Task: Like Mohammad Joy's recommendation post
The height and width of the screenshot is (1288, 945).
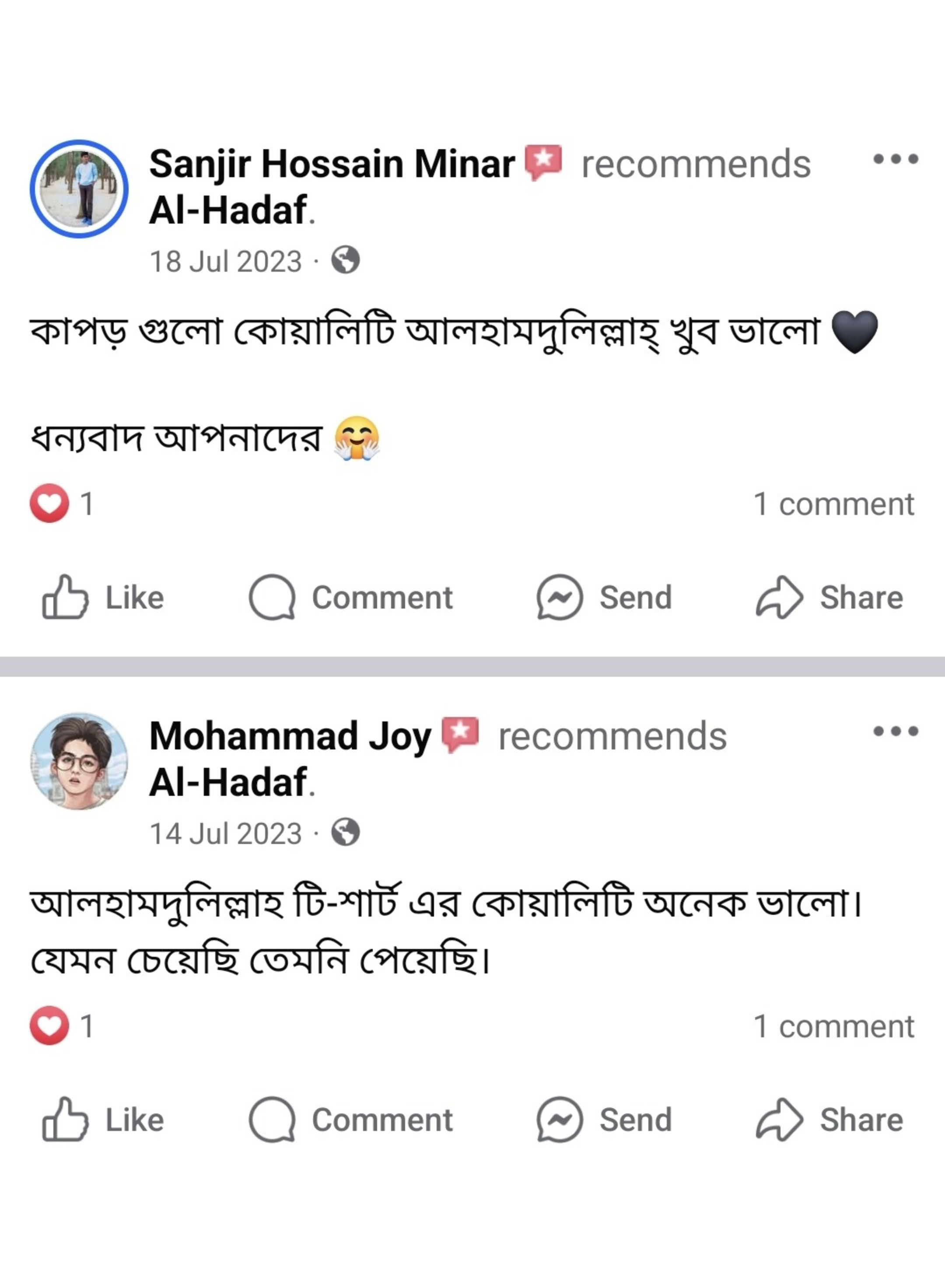Action: tap(103, 1119)
